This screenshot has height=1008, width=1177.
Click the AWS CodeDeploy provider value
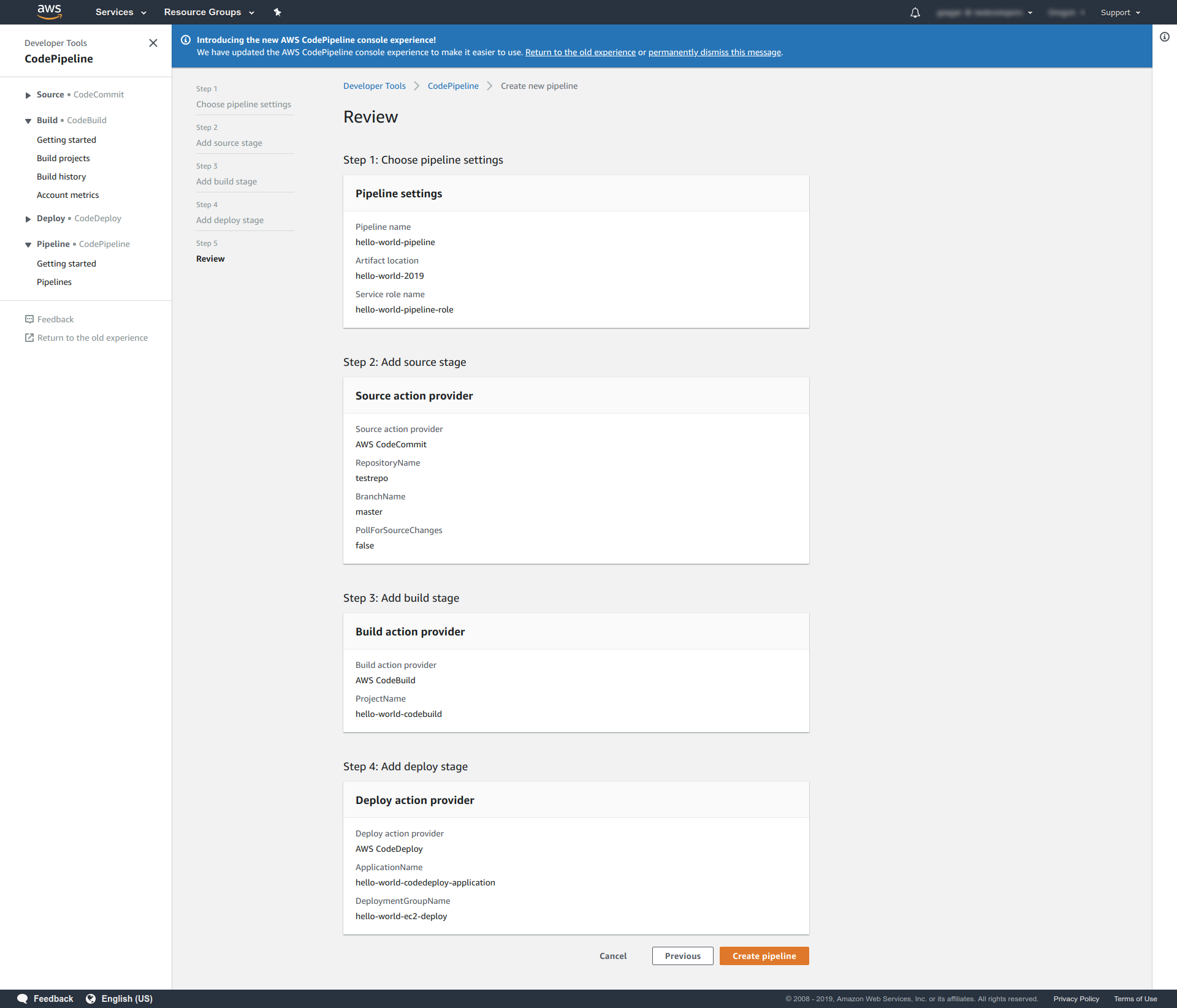[x=389, y=849]
